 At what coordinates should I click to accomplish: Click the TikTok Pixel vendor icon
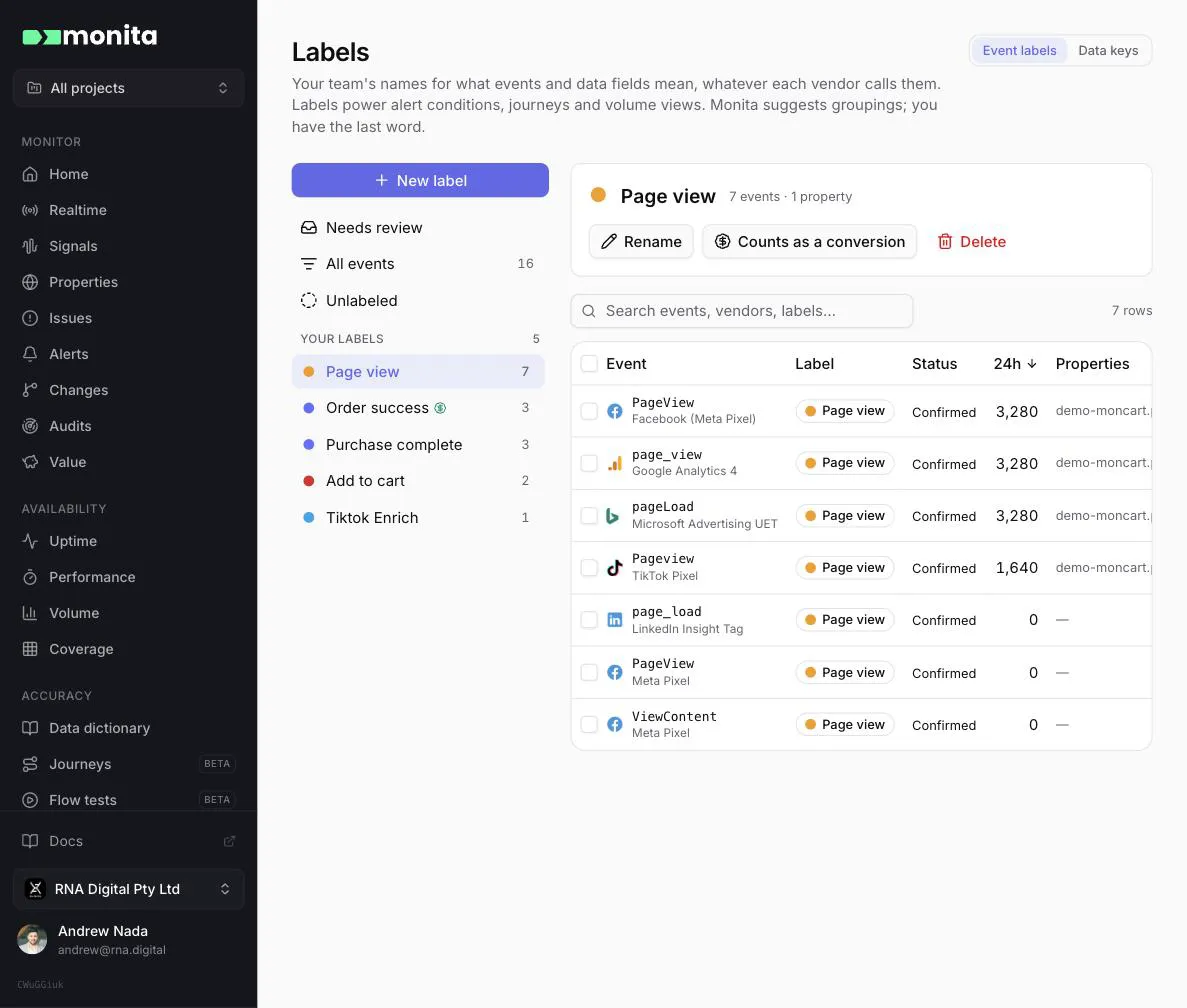pyautogui.click(x=615, y=568)
